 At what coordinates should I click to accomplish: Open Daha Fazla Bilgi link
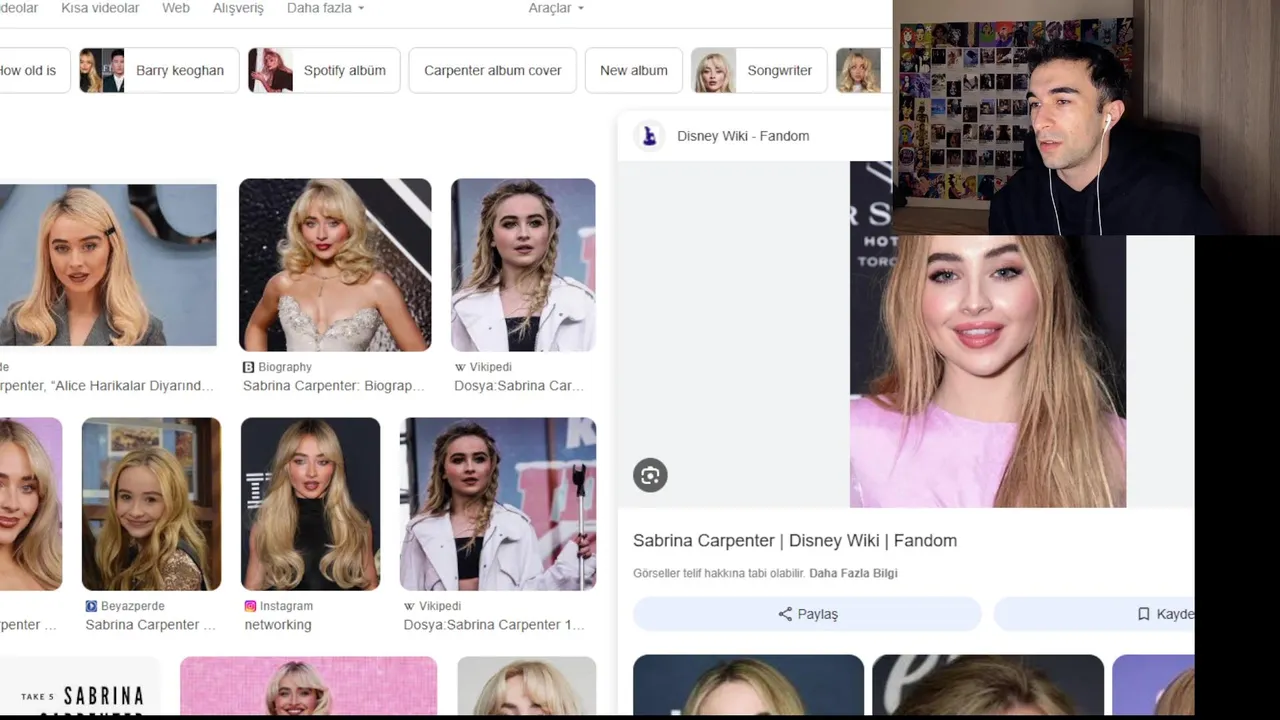click(x=853, y=573)
